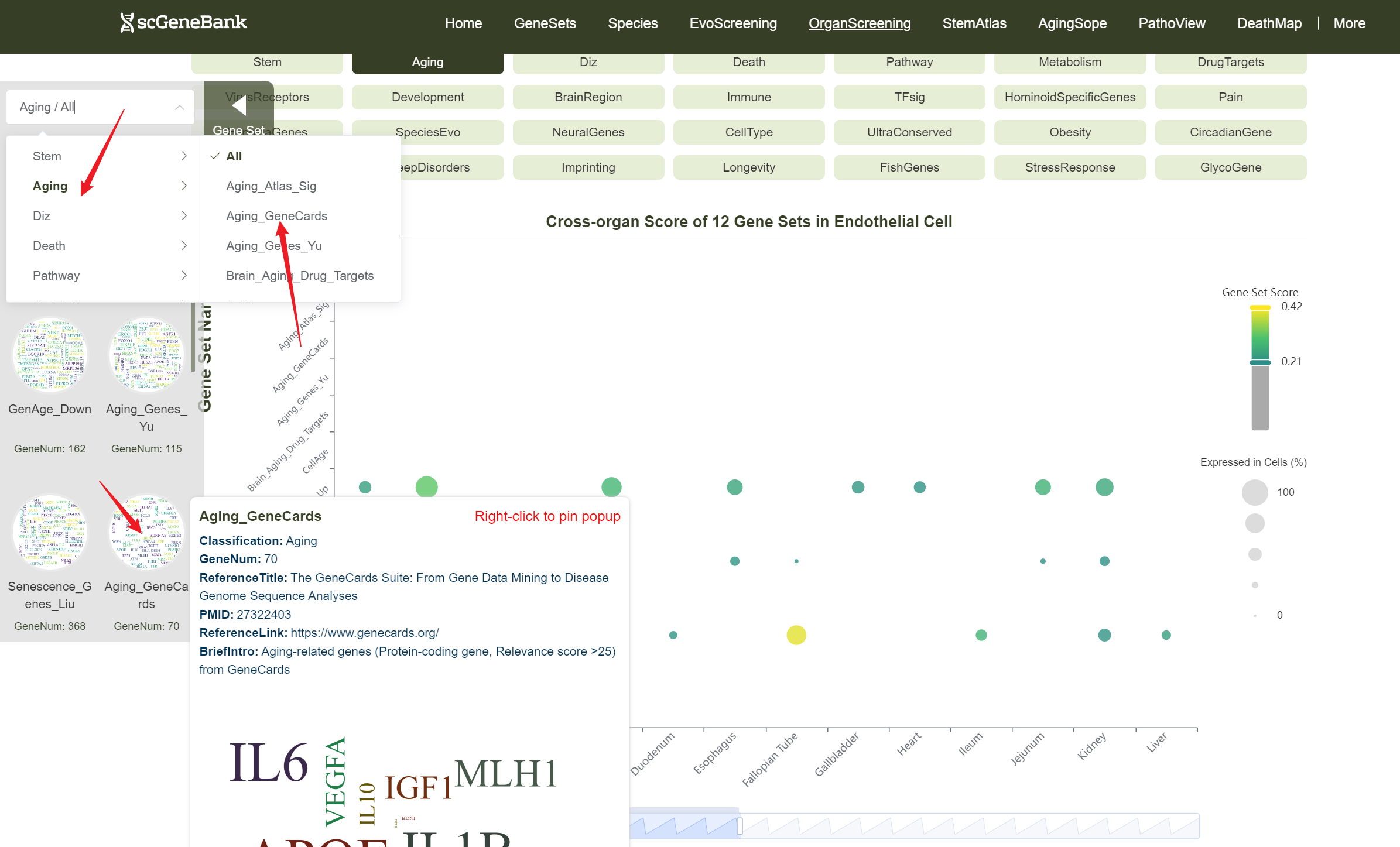This screenshot has width=1400, height=847.
Task: Expand the Death category chevron
Action: point(184,245)
